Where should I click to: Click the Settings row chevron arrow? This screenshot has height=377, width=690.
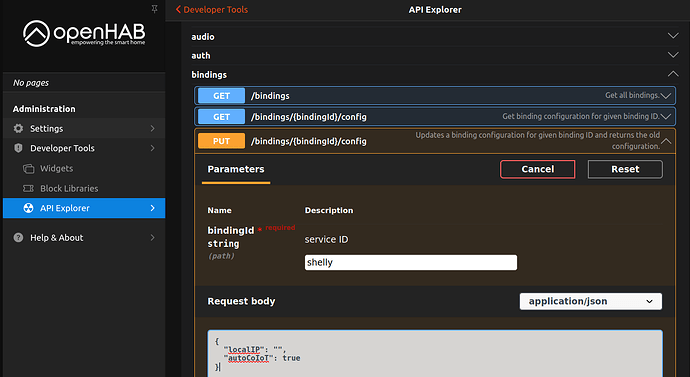152,128
